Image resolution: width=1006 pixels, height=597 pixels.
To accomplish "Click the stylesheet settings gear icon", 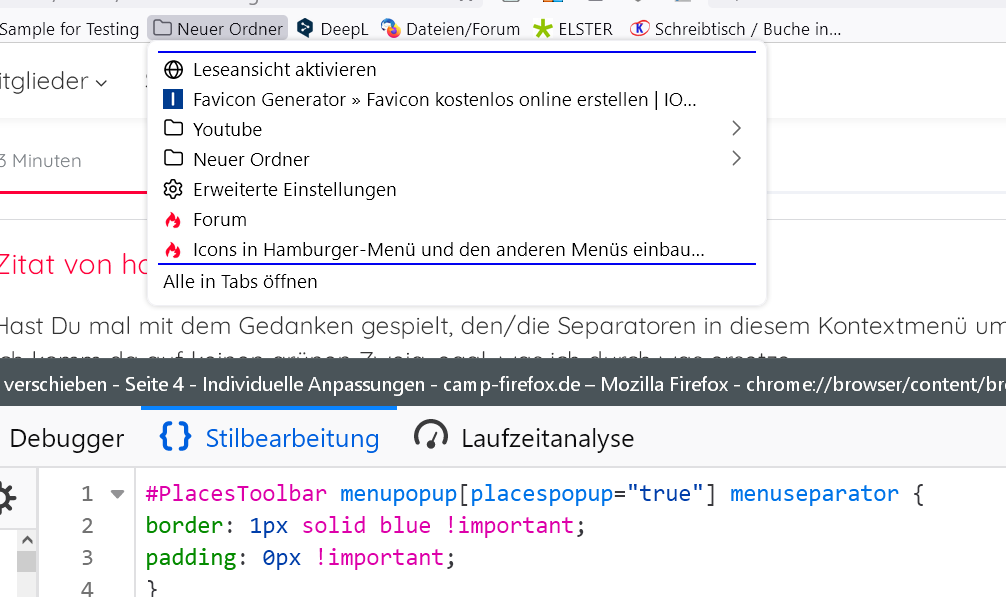I will coord(6,498).
